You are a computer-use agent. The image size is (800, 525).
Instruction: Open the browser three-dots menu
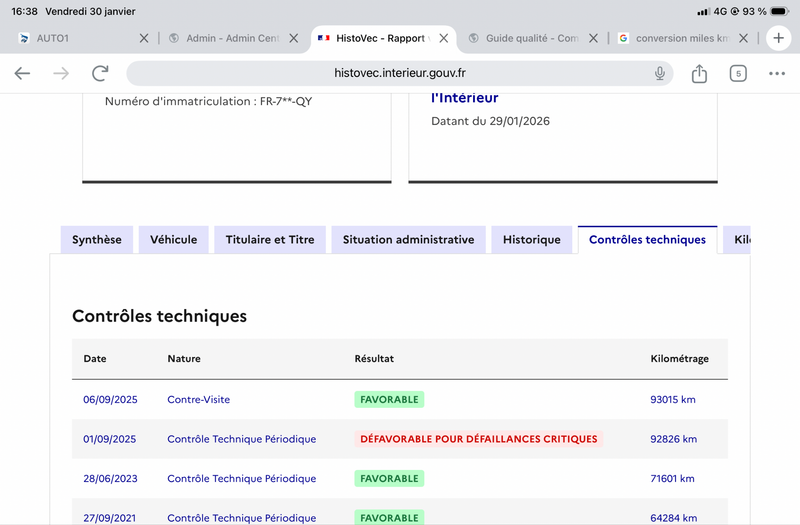(777, 73)
